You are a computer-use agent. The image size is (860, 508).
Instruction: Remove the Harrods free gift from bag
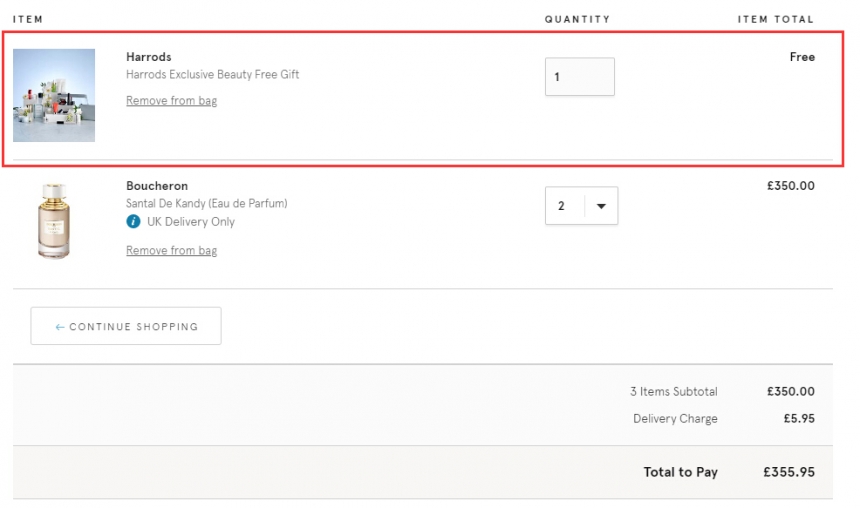(x=171, y=101)
